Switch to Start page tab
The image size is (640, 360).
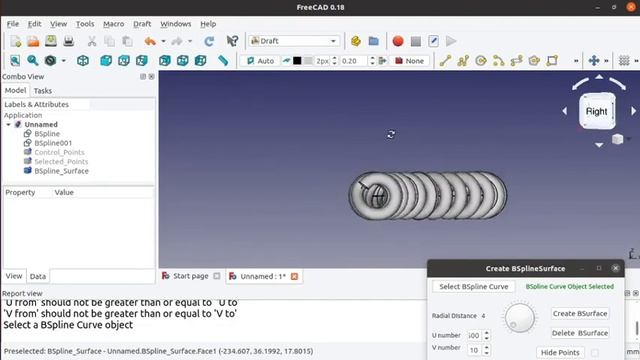point(191,276)
